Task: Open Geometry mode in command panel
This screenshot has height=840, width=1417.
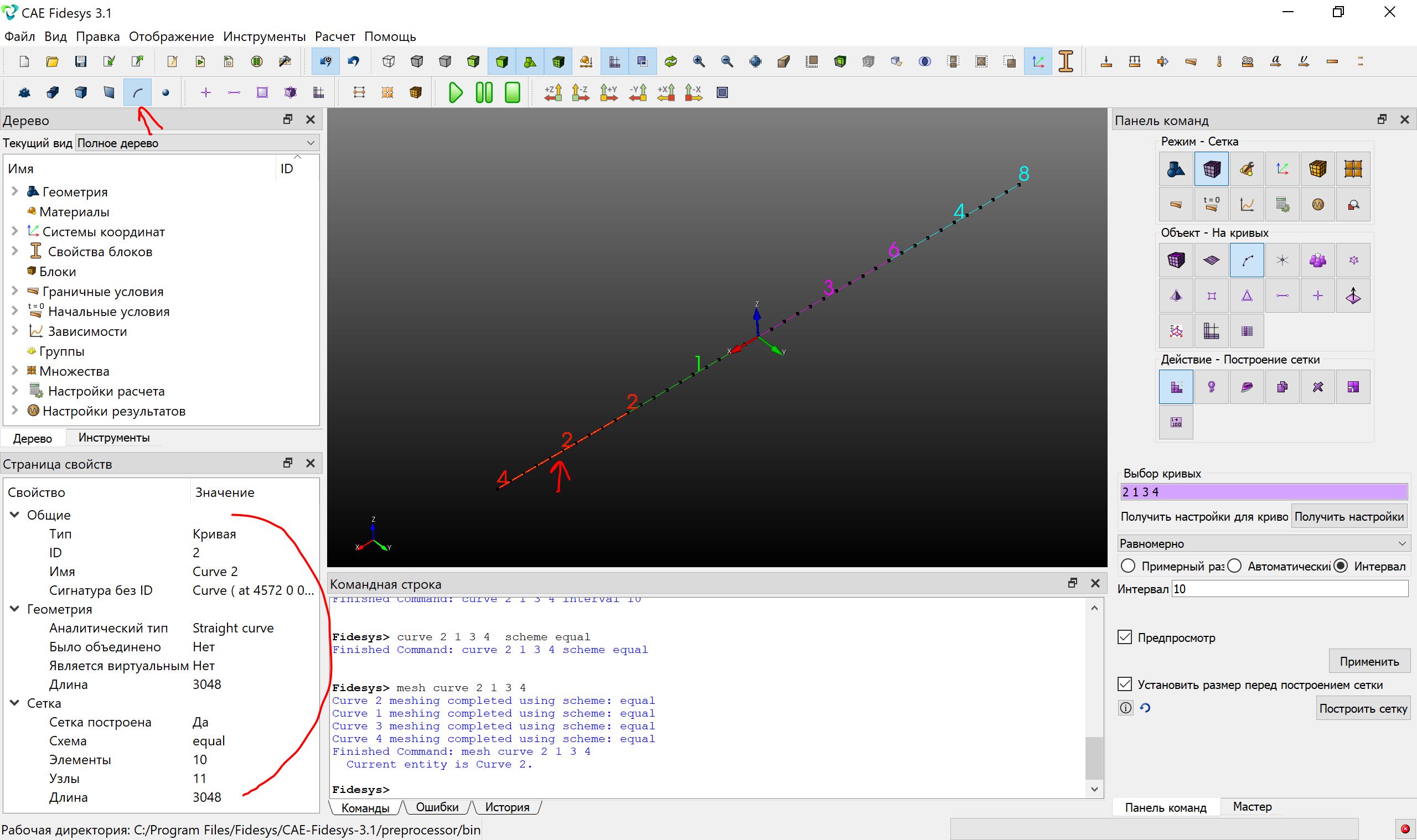Action: click(x=1176, y=169)
